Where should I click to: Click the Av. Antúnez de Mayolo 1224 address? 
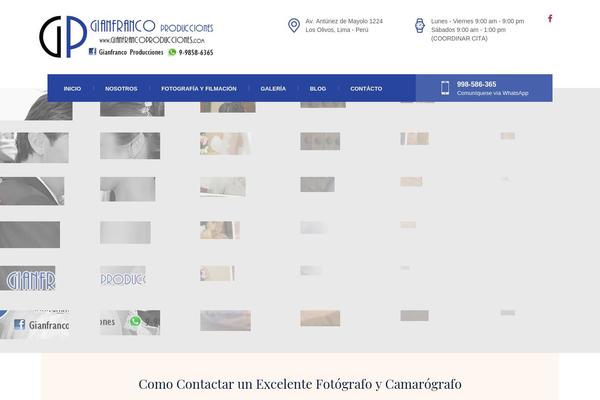tap(344, 21)
